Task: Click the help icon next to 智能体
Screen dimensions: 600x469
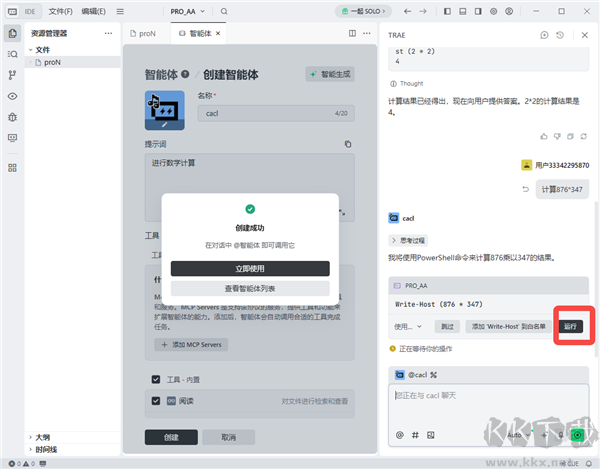Action: (185, 74)
